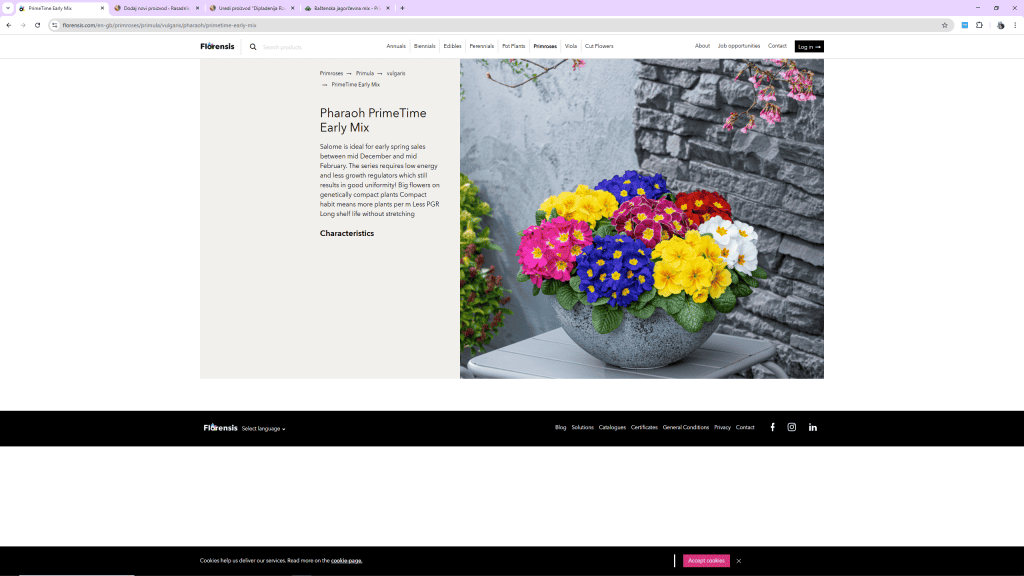1024x576 pixels.
Task: Open site information icon in address bar
Action: click(x=55, y=25)
